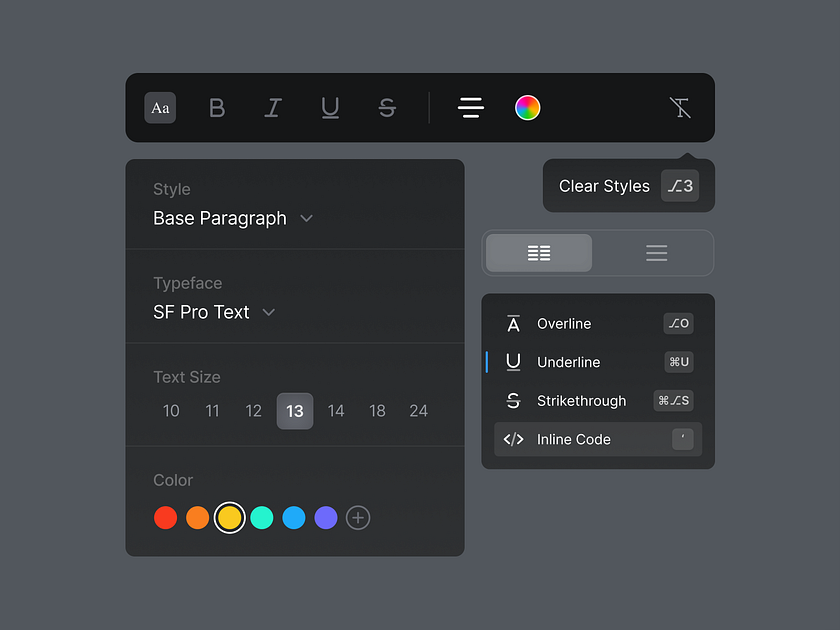Toggle italic formatting in the toolbar
The image size is (840, 630).
pos(273,108)
